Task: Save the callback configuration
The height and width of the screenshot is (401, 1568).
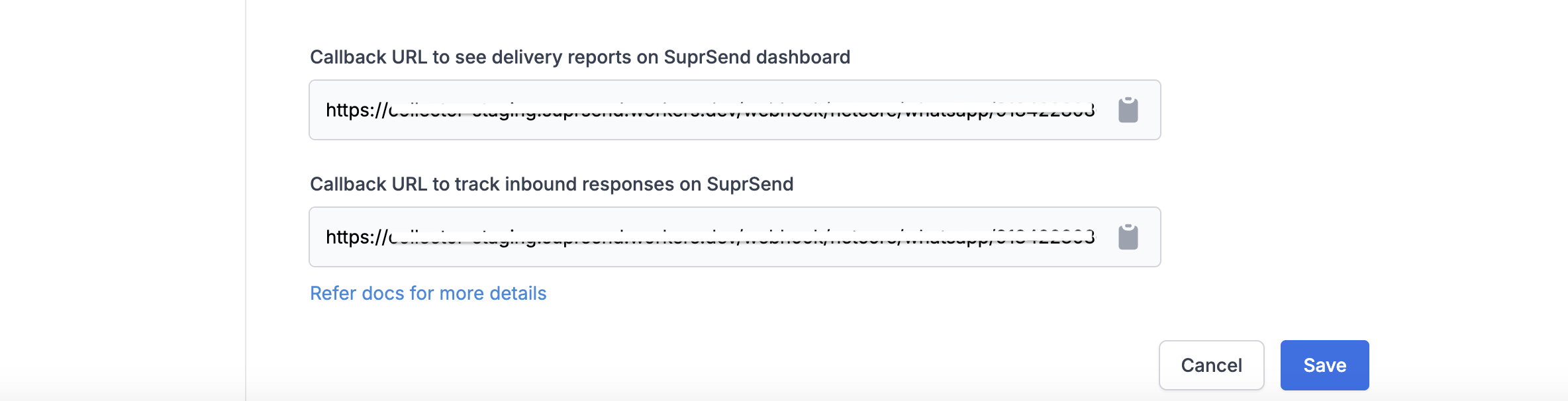Action: click(1325, 365)
